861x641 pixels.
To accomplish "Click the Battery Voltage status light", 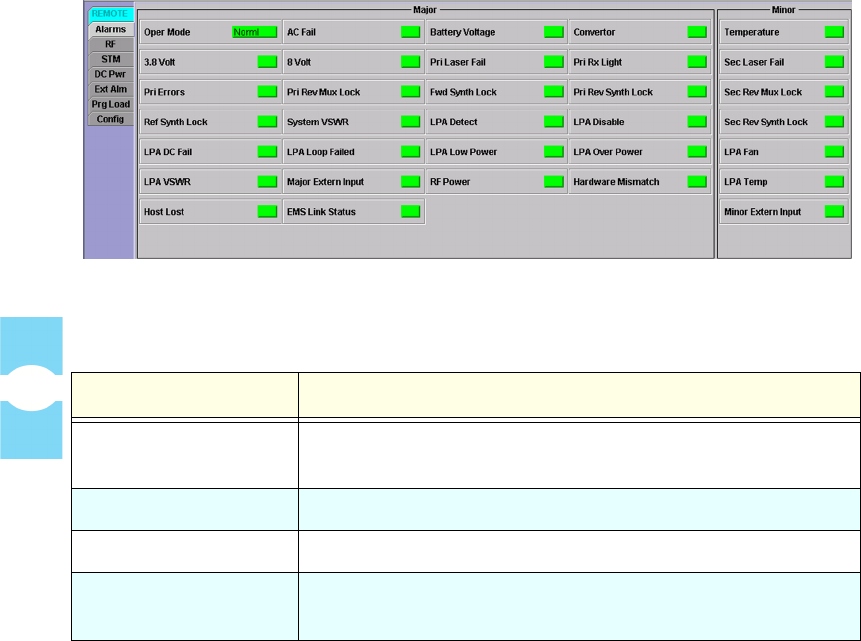I will 554,32.
